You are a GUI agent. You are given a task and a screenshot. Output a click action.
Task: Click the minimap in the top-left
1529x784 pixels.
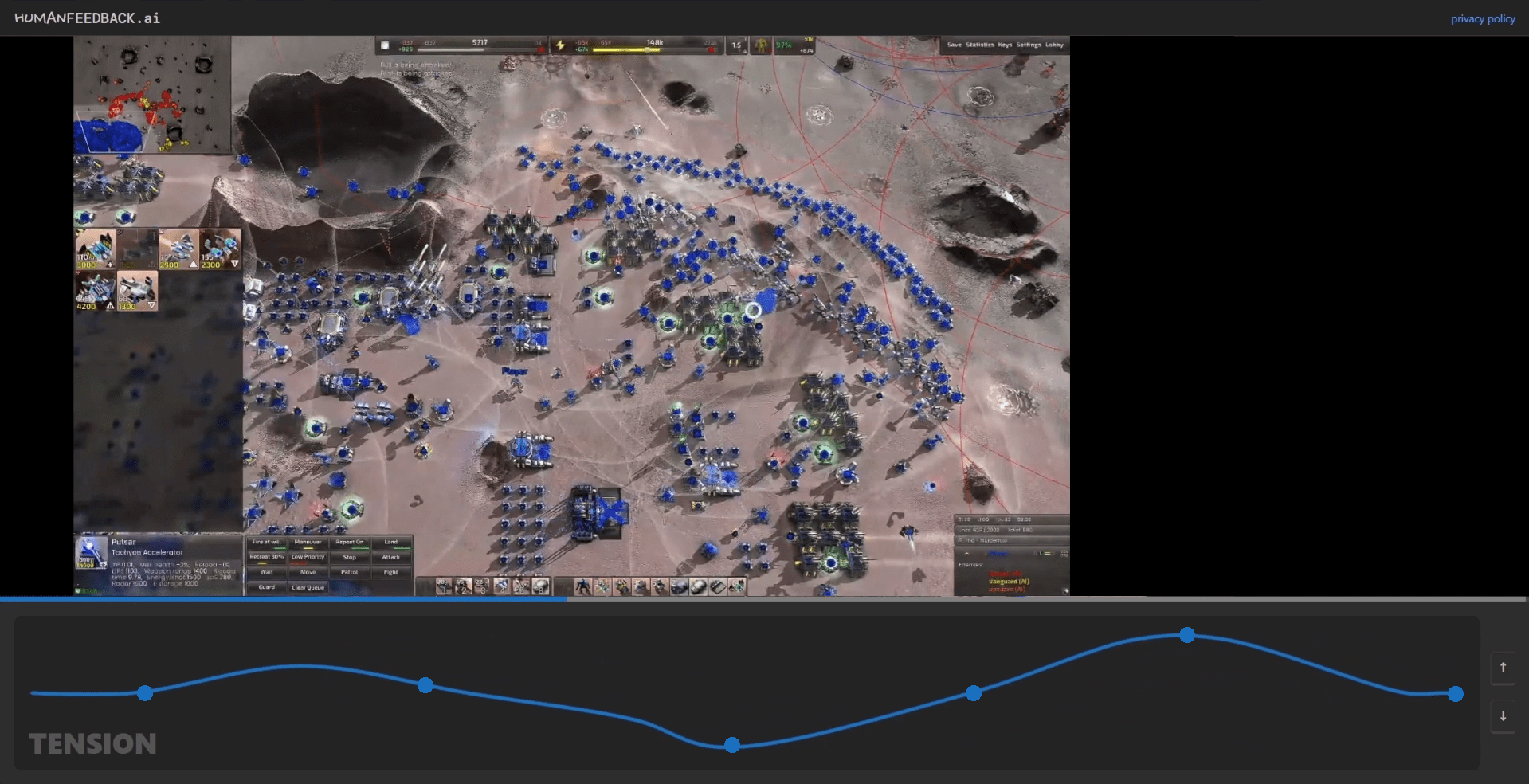click(x=152, y=95)
